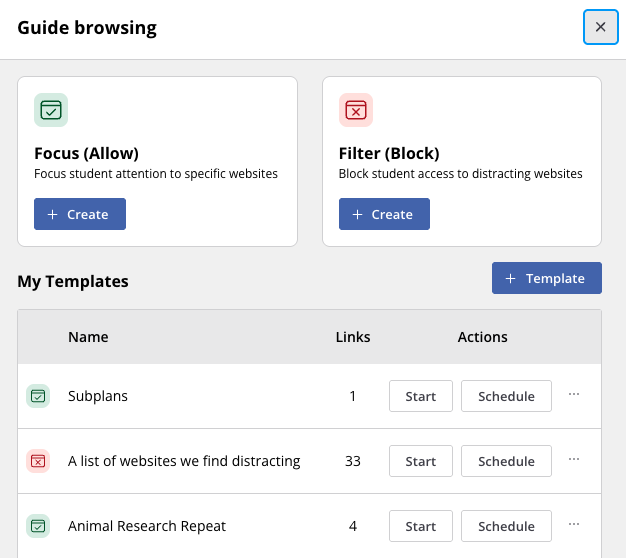This screenshot has height=558, width=626.
Task: Click the Guide browsing title
Action: pyautogui.click(x=87, y=28)
